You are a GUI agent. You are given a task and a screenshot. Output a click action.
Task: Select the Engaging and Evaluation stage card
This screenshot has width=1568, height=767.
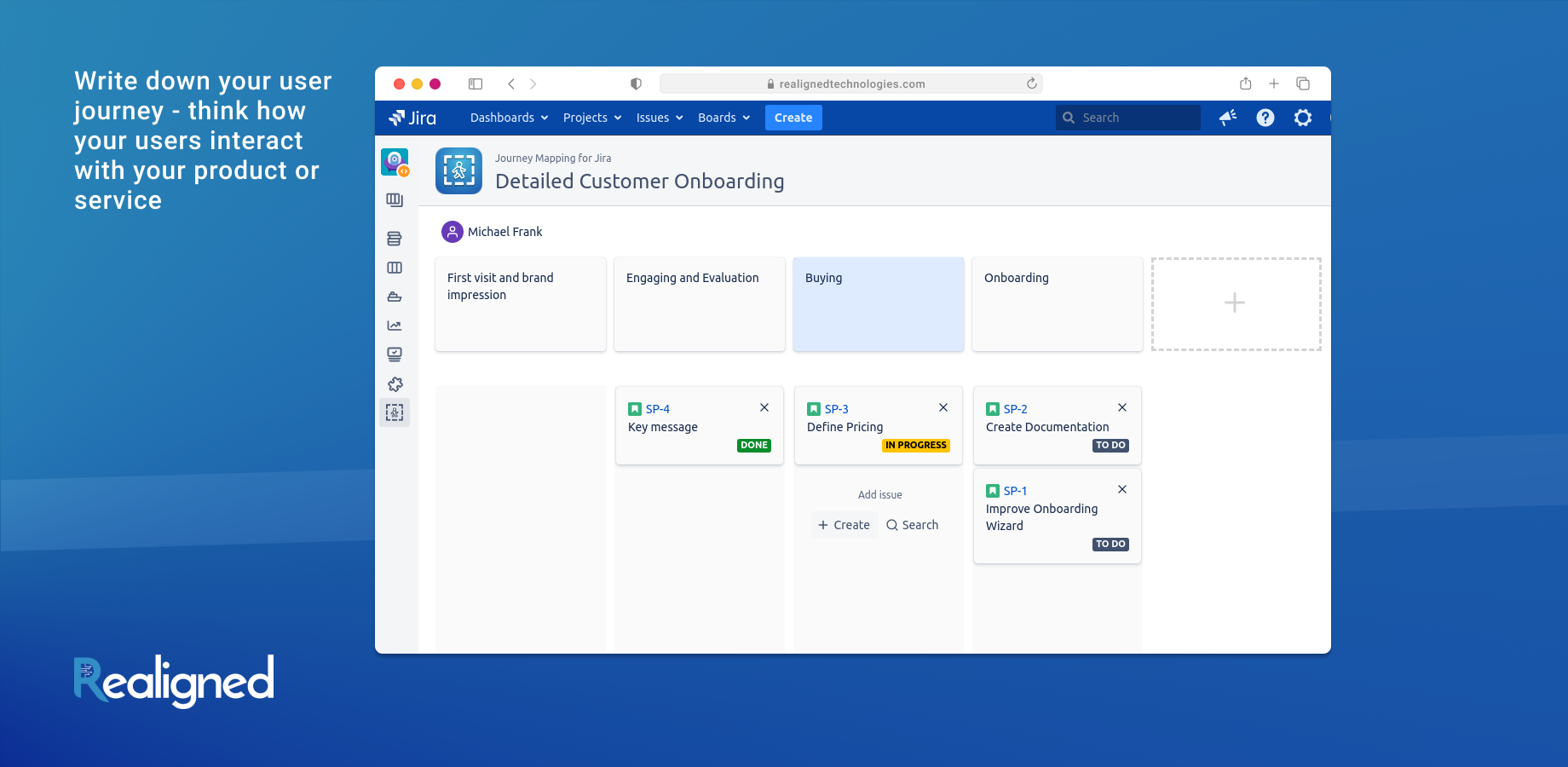coord(700,304)
